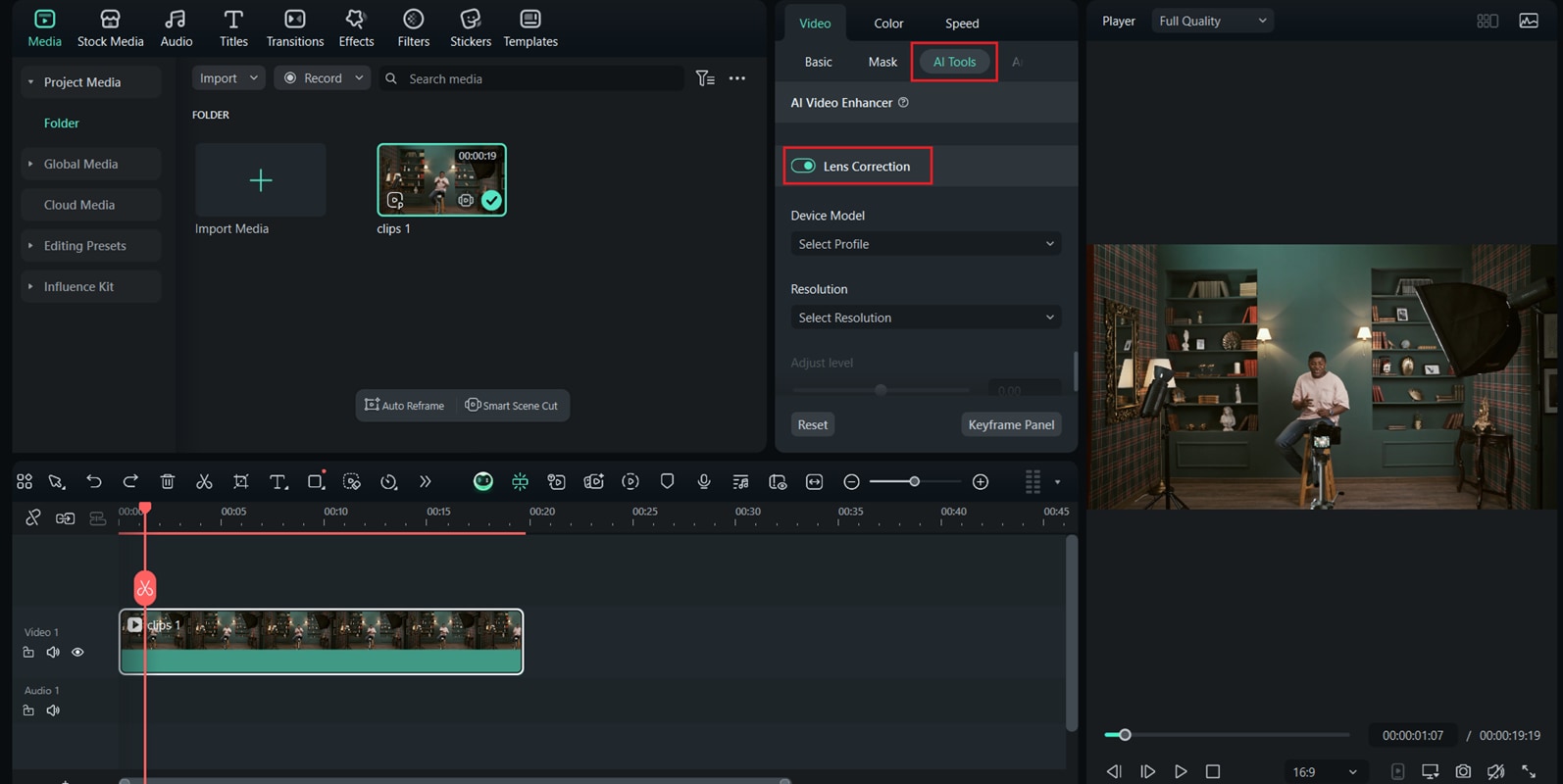Image resolution: width=1563 pixels, height=784 pixels.
Task: Open the media filter sort icon
Action: click(x=705, y=78)
